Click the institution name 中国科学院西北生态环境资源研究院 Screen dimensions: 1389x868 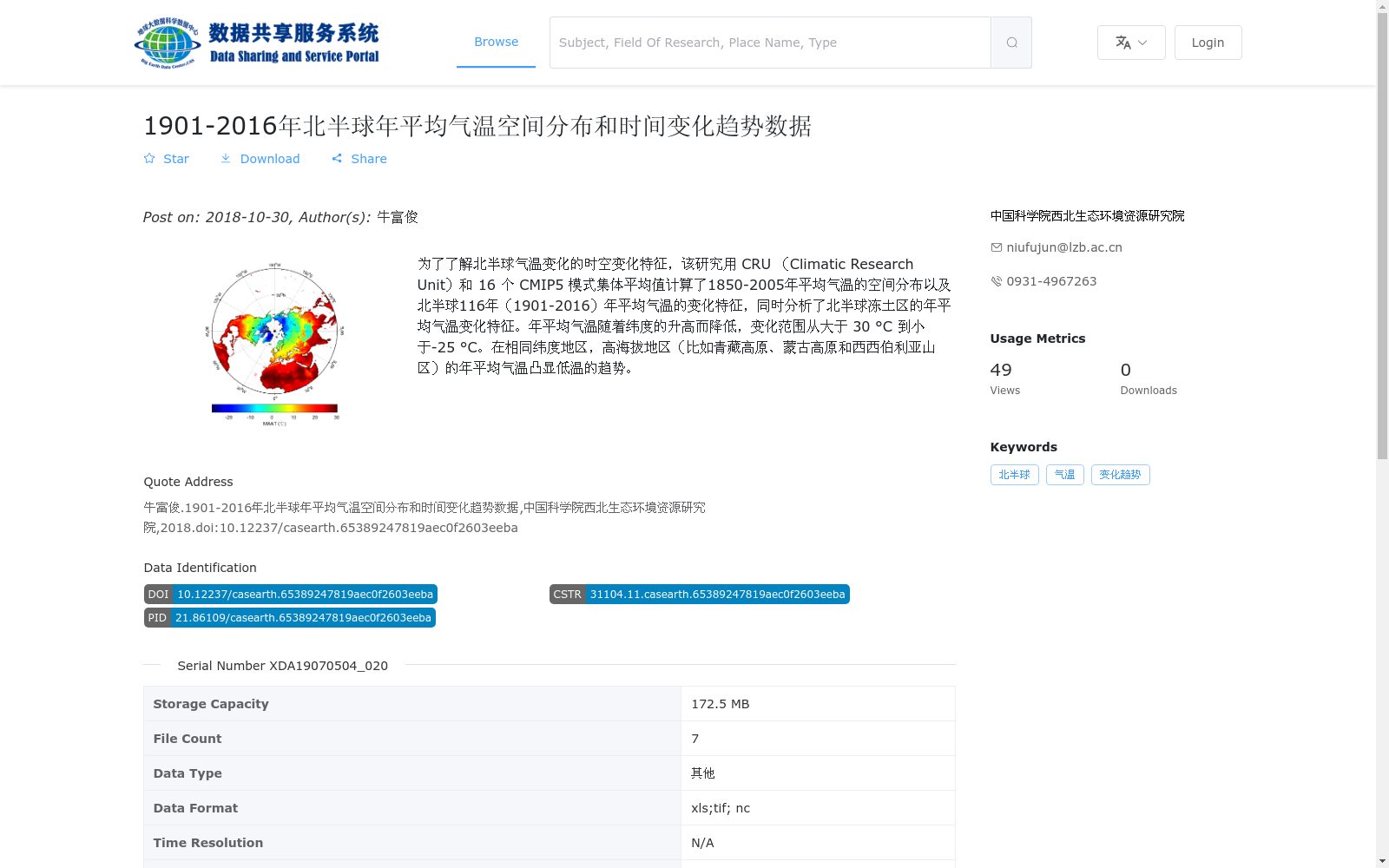coord(1087,216)
